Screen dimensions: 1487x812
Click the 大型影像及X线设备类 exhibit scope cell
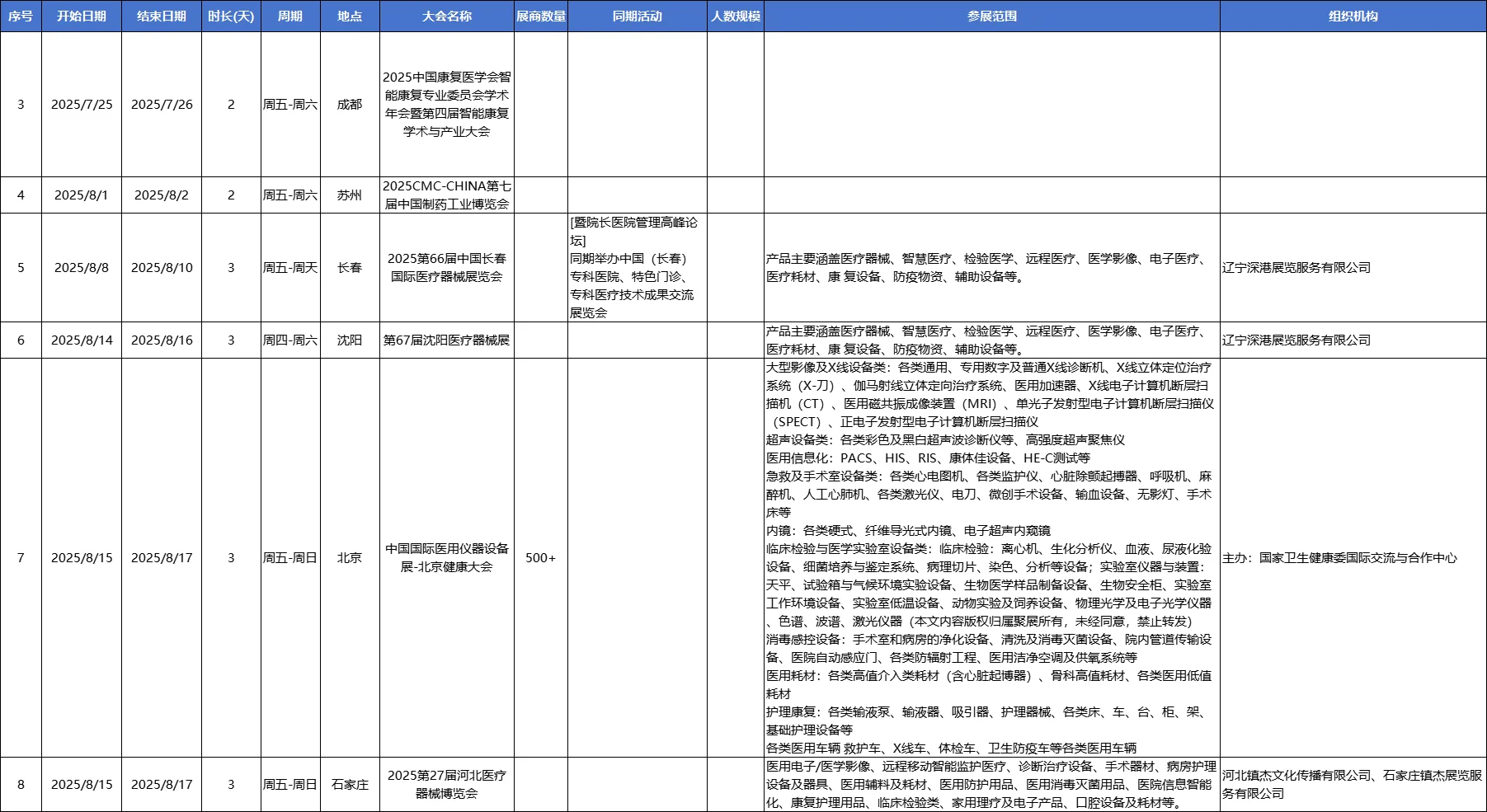coord(992,558)
